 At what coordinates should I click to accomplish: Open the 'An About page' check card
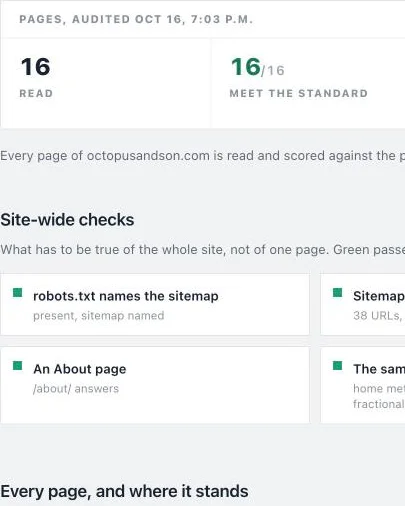[x=155, y=385]
